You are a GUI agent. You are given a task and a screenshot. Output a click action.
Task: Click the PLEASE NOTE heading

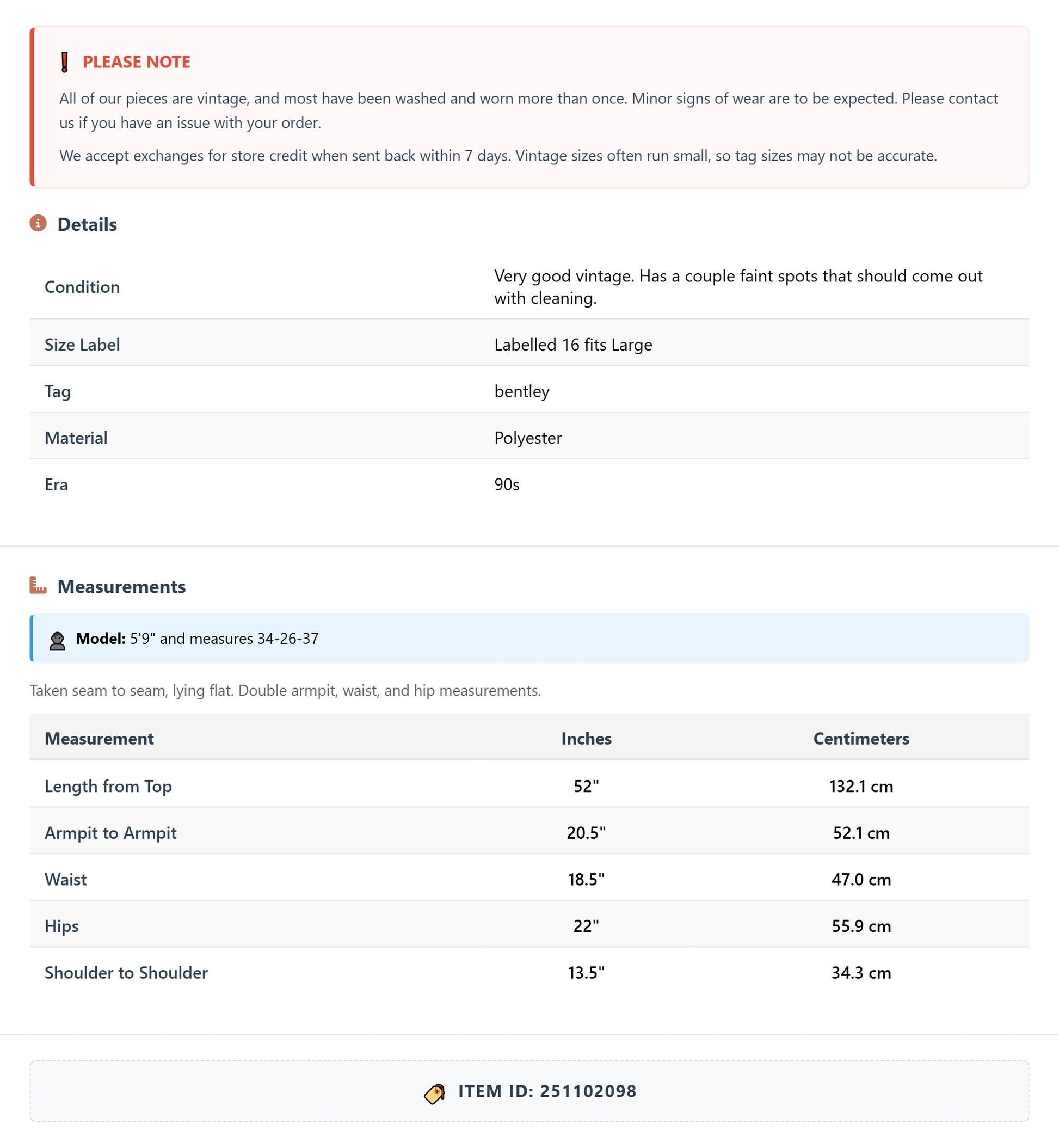[x=137, y=62]
